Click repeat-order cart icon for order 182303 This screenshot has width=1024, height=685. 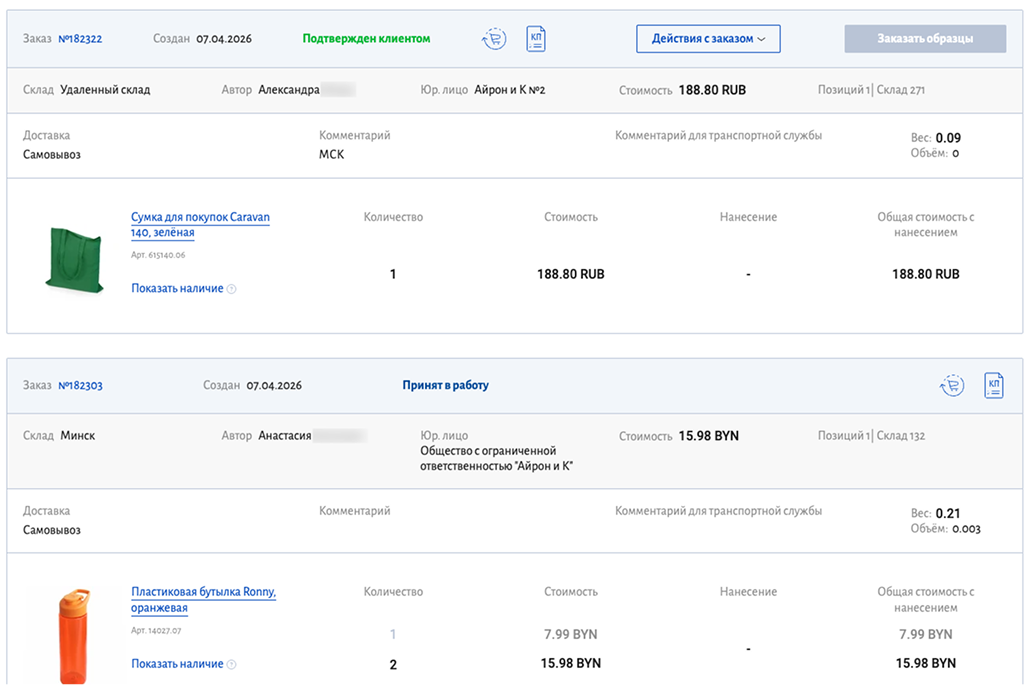point(951,385)
